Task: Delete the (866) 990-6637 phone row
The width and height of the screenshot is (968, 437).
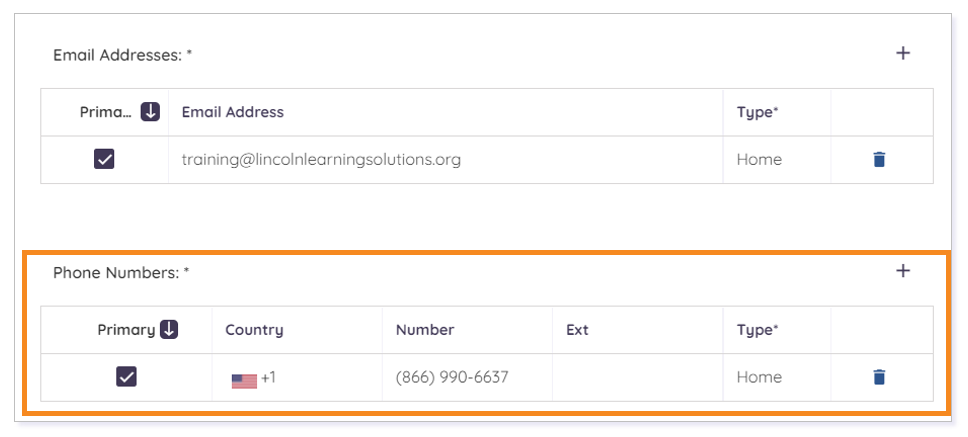Action: (x=879, y=377)
